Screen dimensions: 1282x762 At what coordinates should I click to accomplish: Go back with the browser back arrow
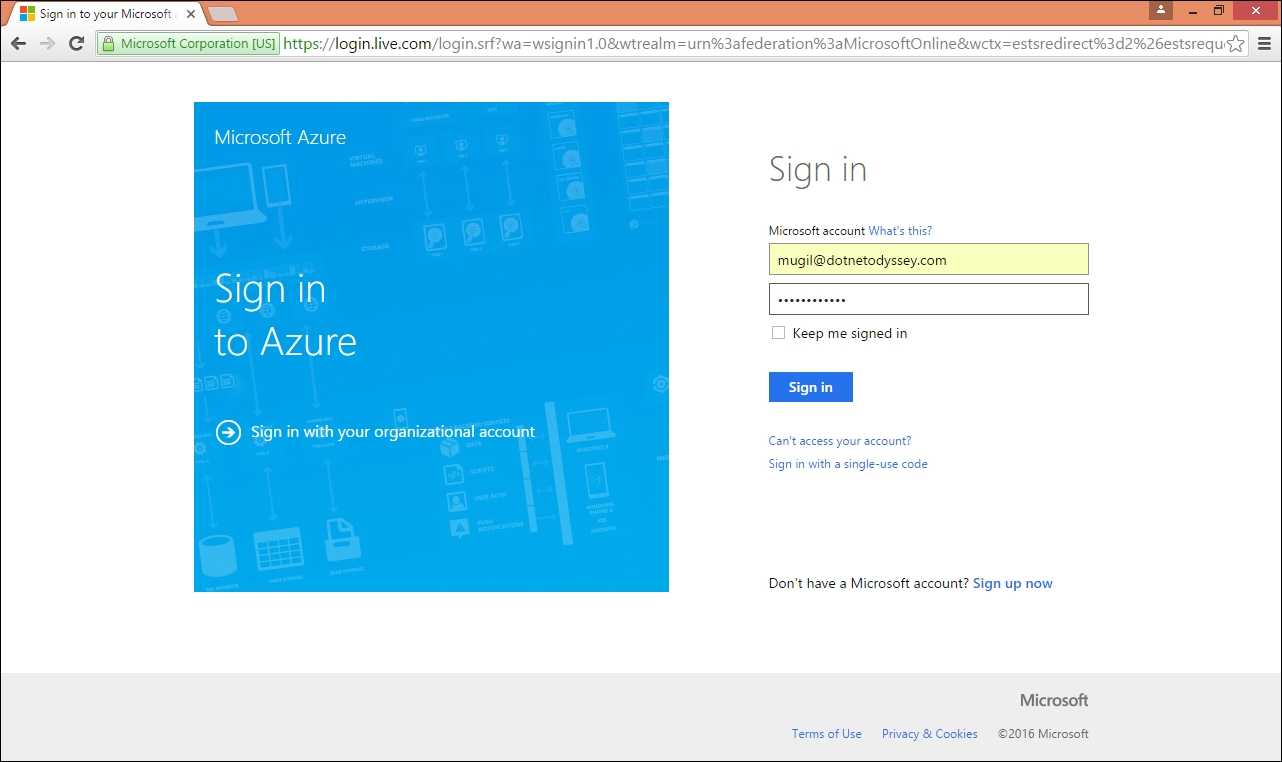(18, 43)
